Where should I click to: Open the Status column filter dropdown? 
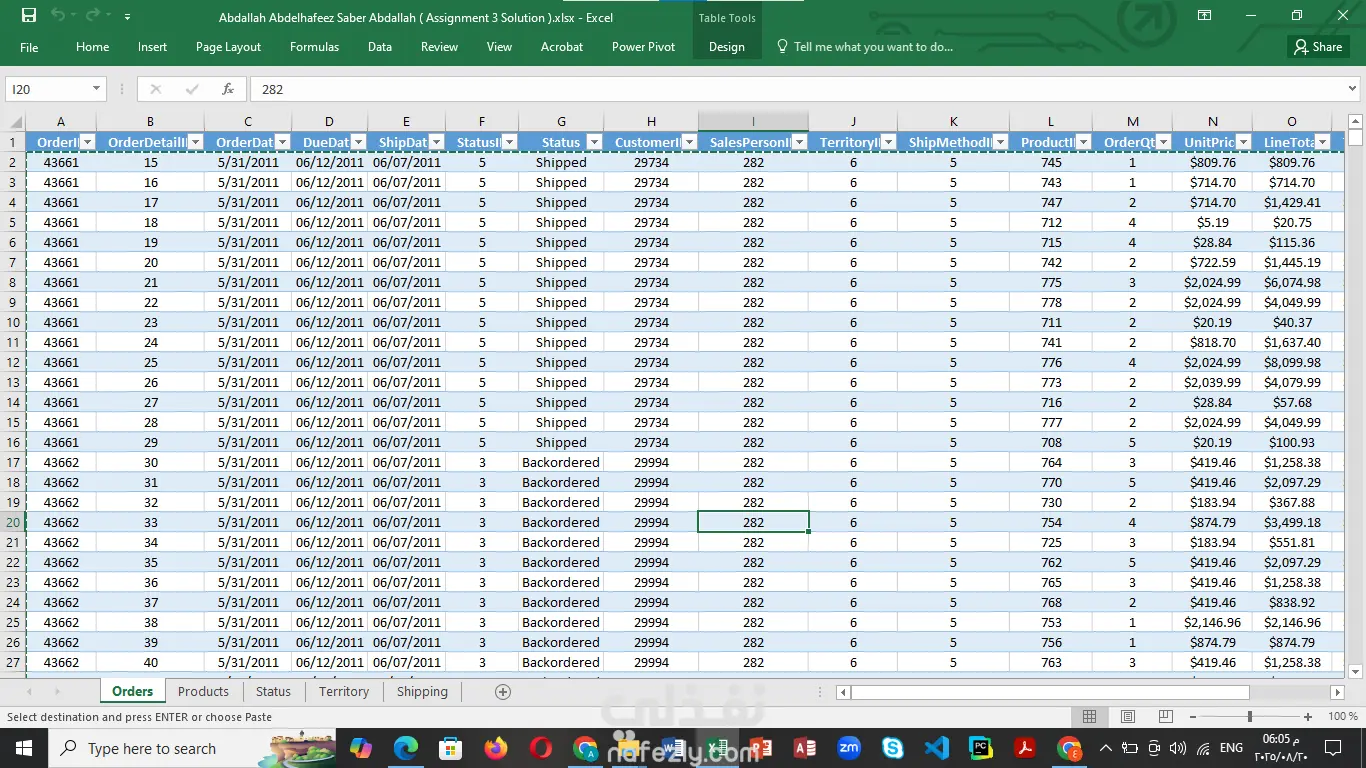point(594,142)
